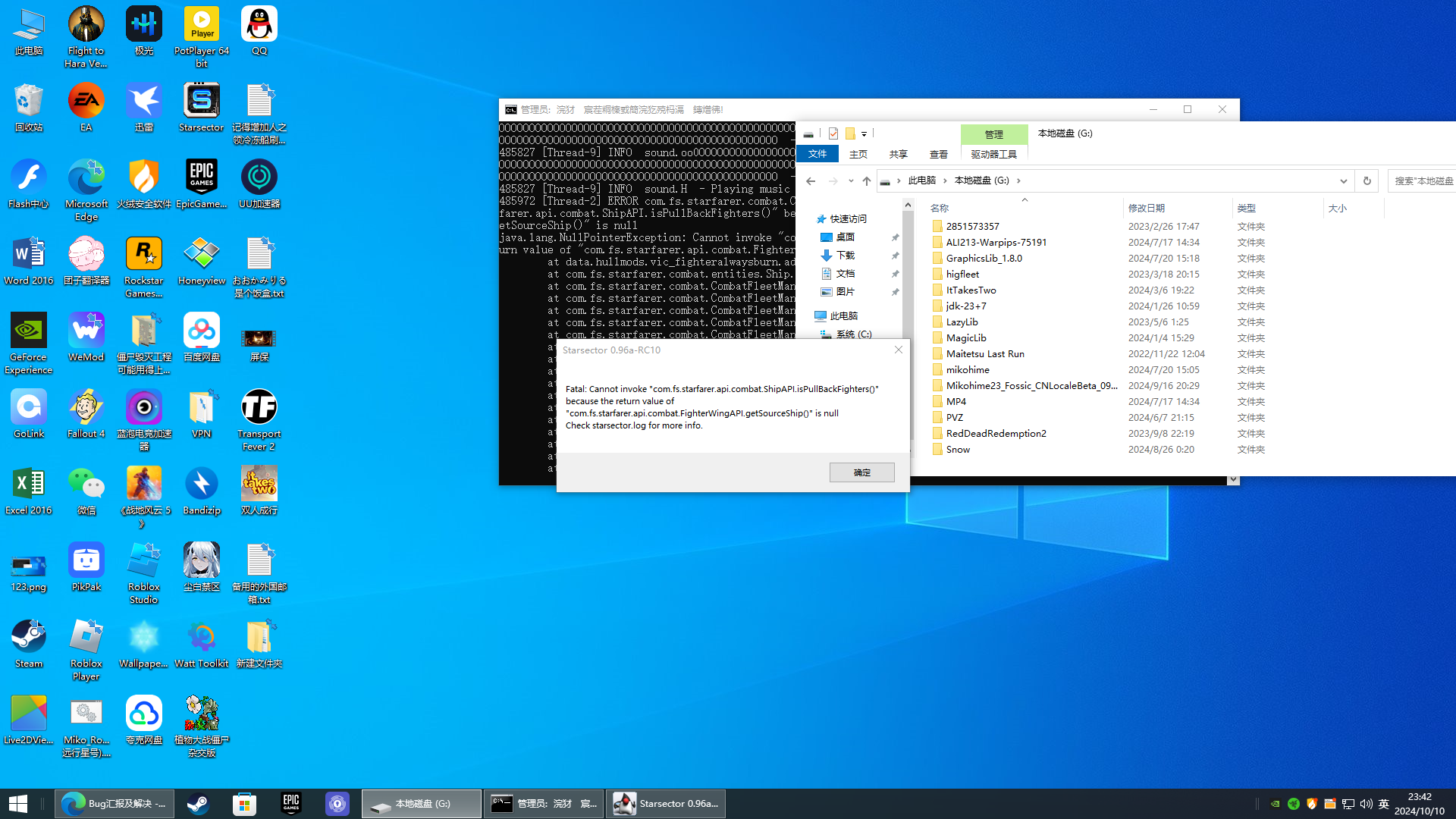Select 桌面 in quick access pane
This screenshot has width=1456, height=819.
tap(845, 237)
